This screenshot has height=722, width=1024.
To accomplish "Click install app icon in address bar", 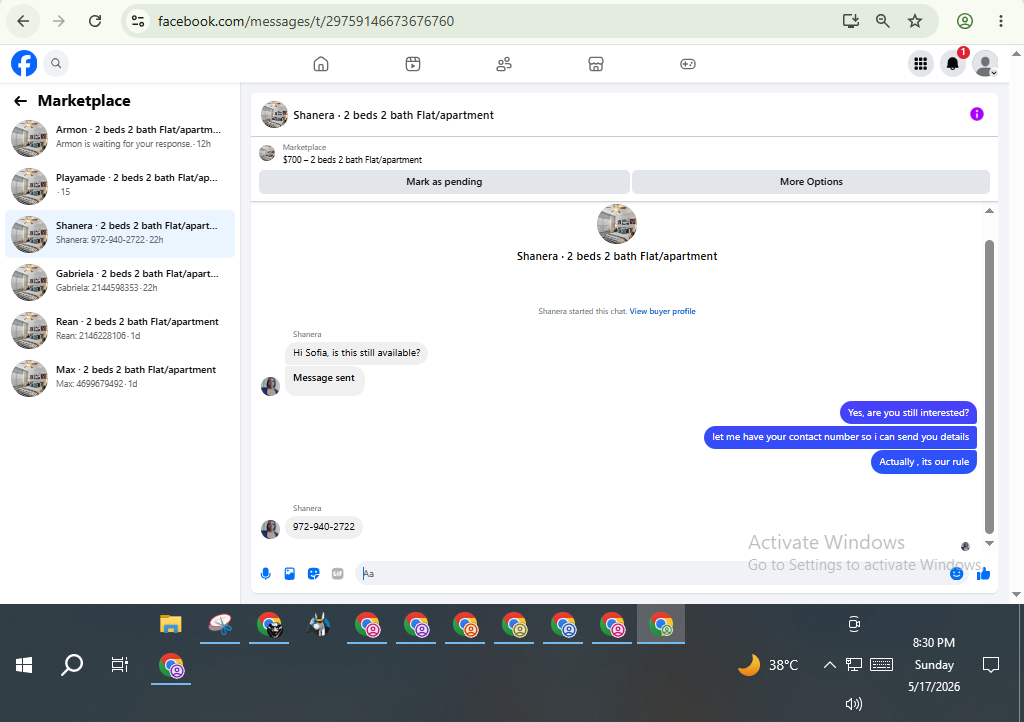I will pos(851,21).
